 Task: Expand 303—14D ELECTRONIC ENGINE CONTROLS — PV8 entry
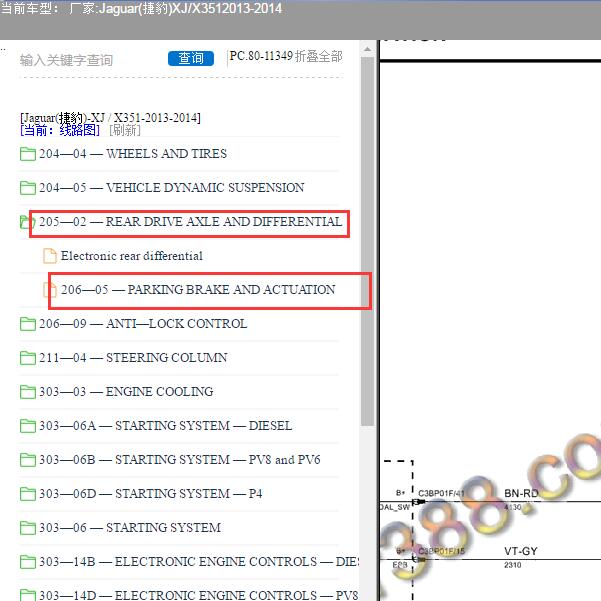(199, 595)
